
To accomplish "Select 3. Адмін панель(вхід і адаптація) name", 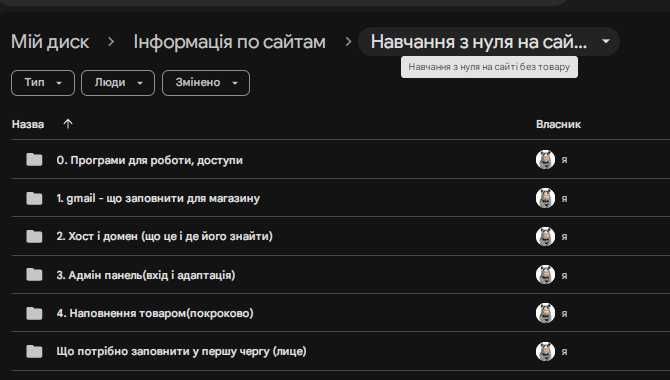I will point(146,275).
